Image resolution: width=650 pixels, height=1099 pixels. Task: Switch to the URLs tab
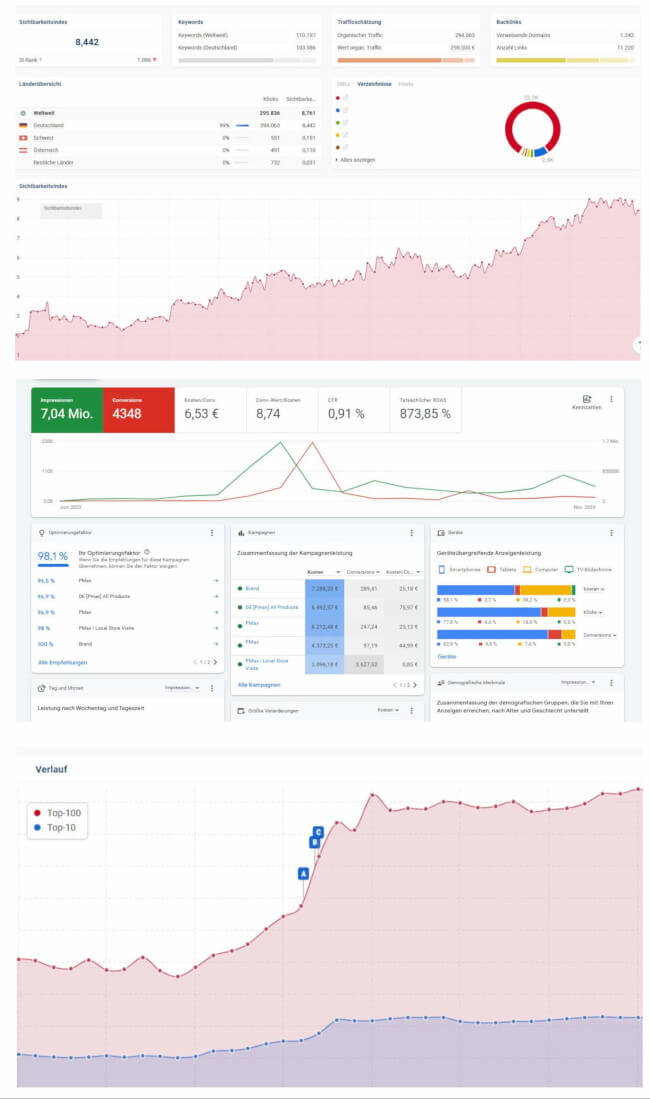[x=343, y=84]
